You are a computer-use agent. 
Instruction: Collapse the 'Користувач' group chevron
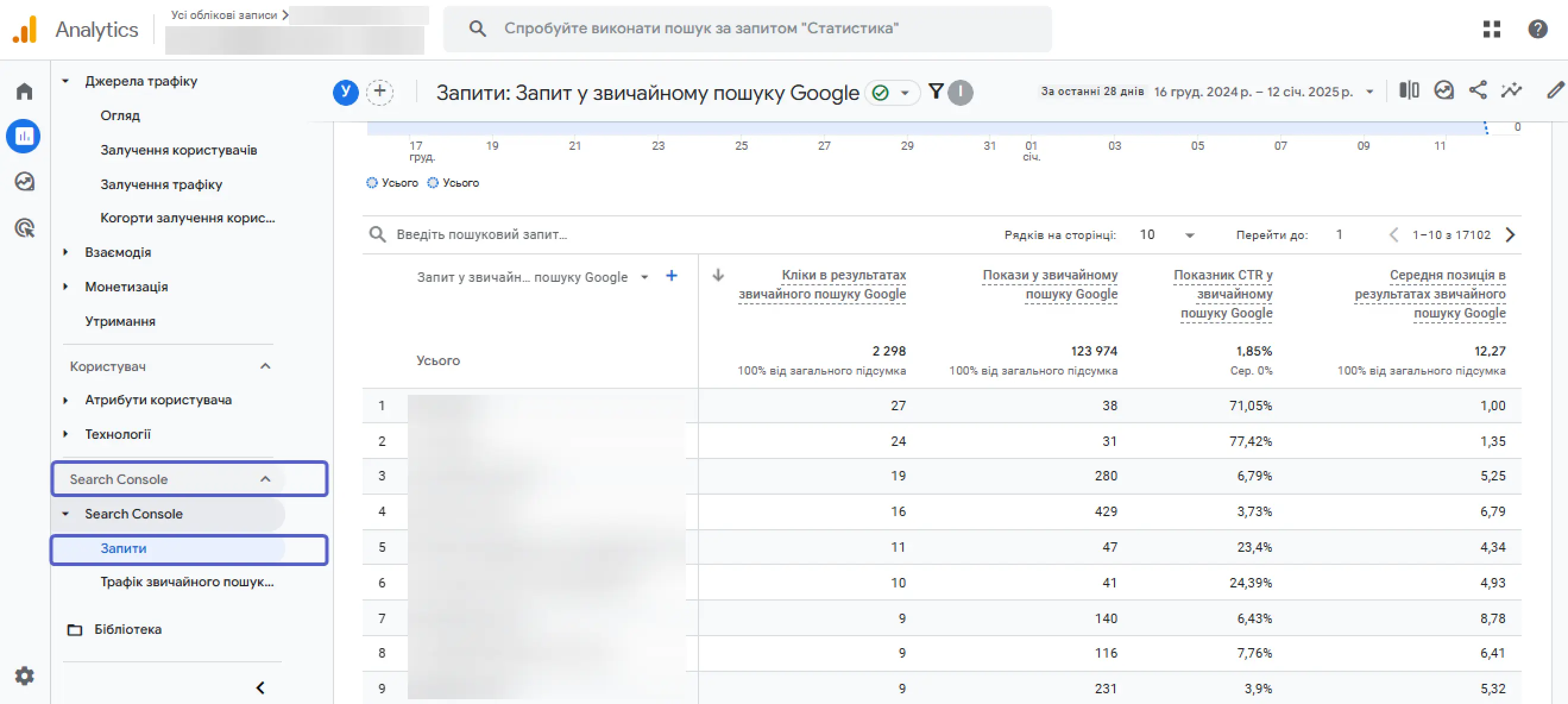click(265, 367)
